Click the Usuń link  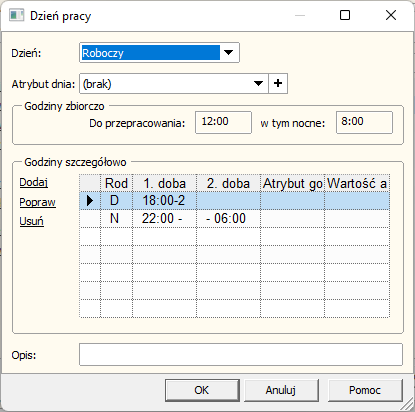pyautogui.click(x=31, y=221)
